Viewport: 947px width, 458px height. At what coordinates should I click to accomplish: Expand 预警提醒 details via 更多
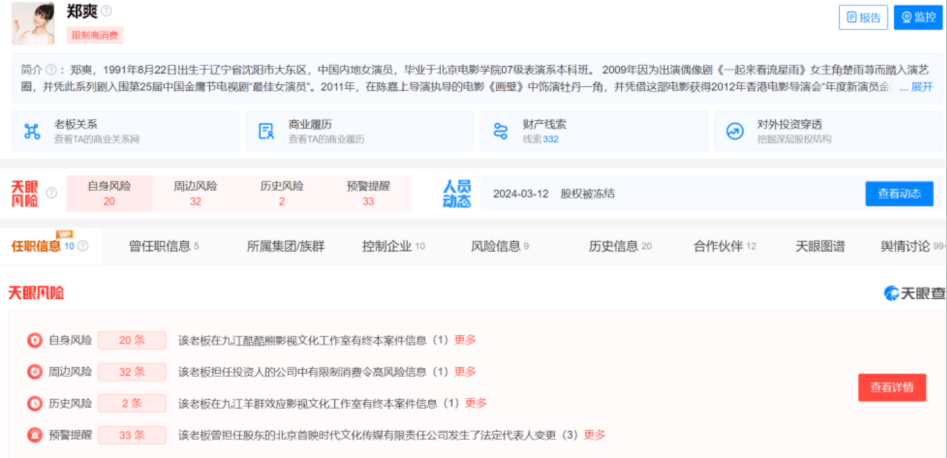[x=595, y=435]
